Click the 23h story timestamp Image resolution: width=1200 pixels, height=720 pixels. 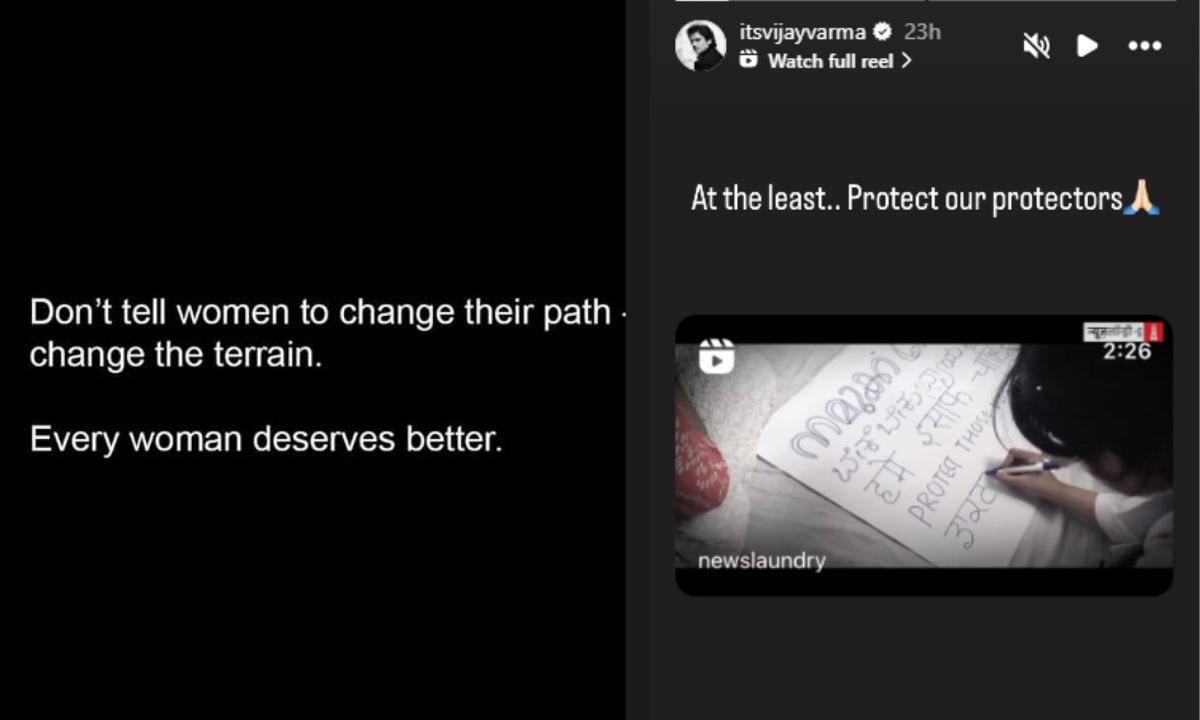[x=922, y=32]
